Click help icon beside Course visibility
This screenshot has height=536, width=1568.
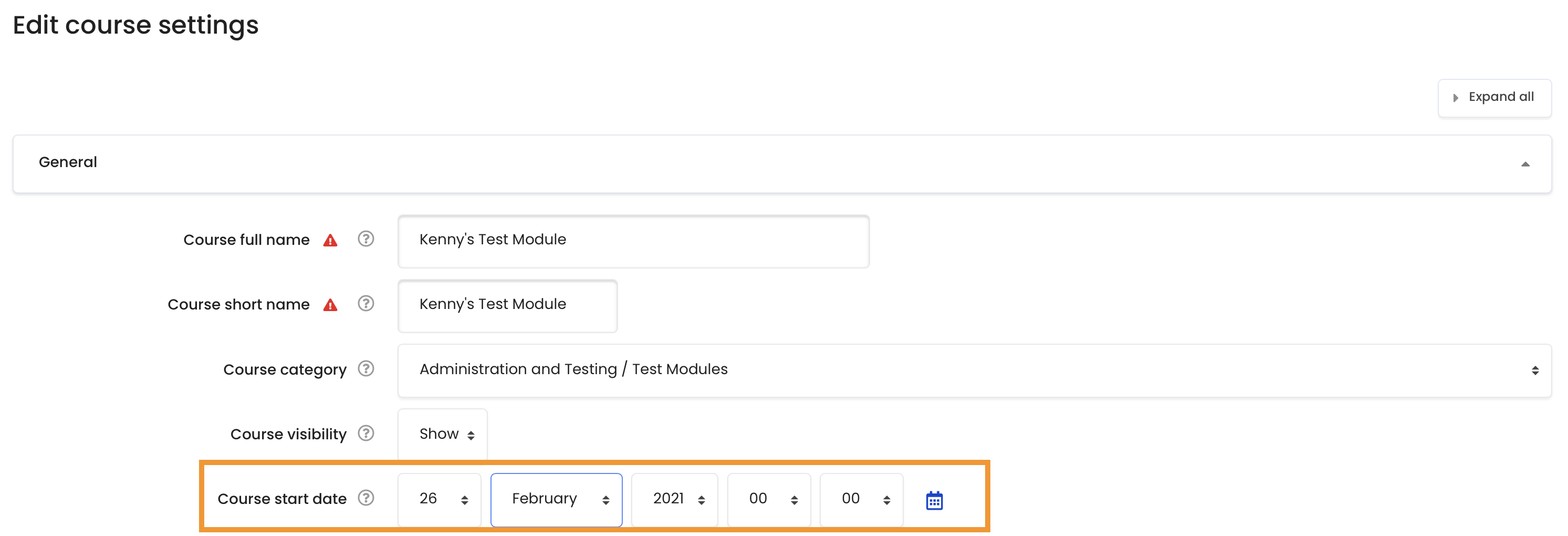pos(365,433)
